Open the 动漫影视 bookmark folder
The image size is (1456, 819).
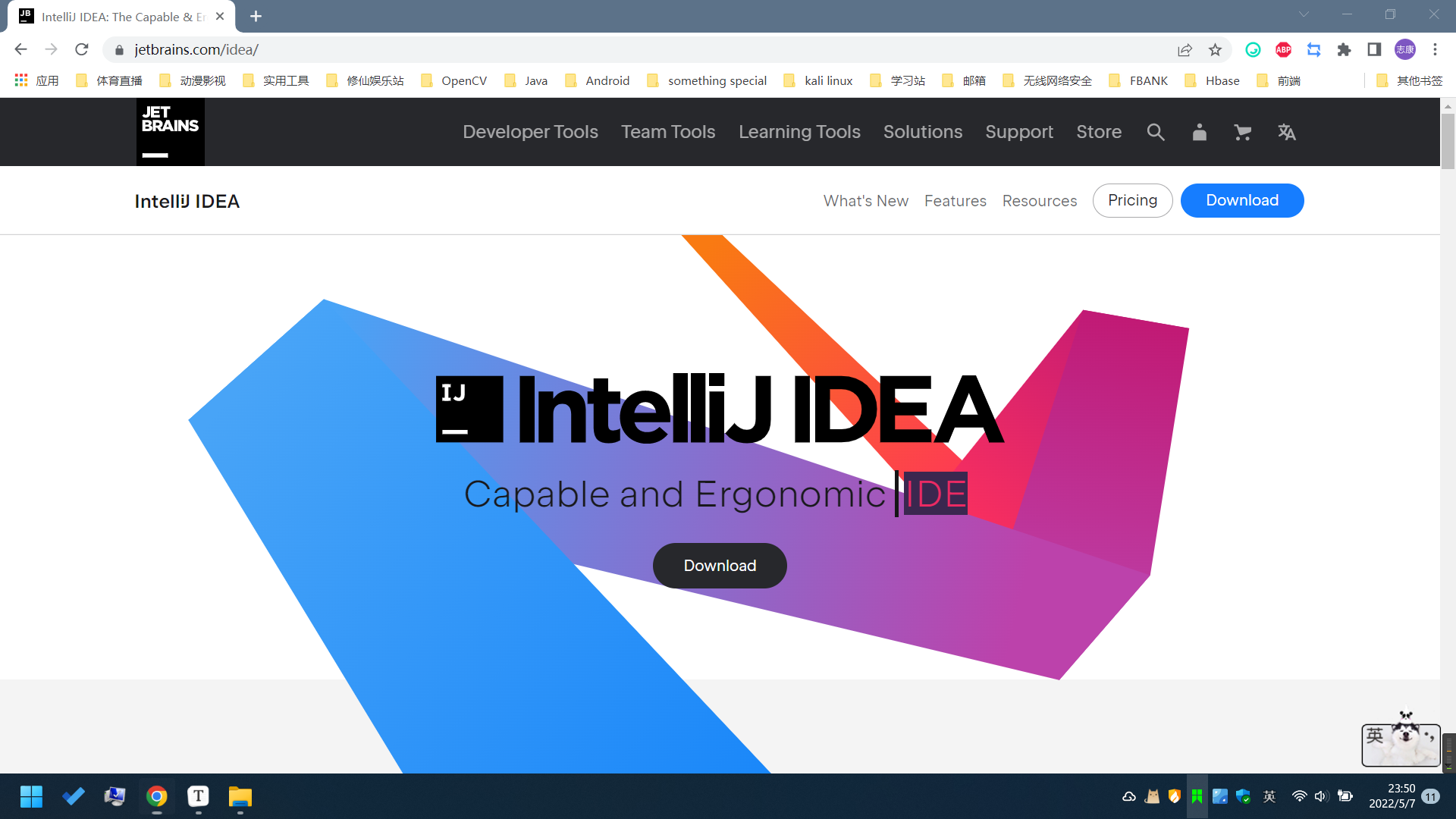click(x=193, y=80)
